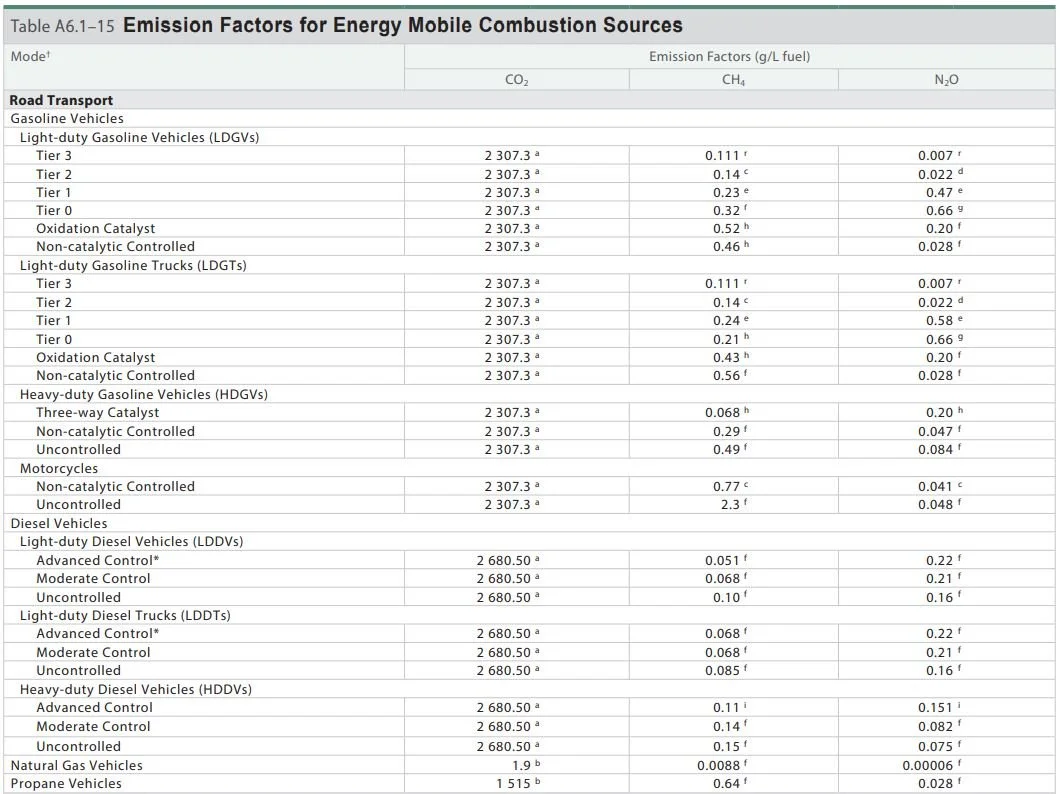The image size is (1060, 794).
Task: Select CH4 value 0.085 for LDDT Uncontrolled
Action: [725, 671]
